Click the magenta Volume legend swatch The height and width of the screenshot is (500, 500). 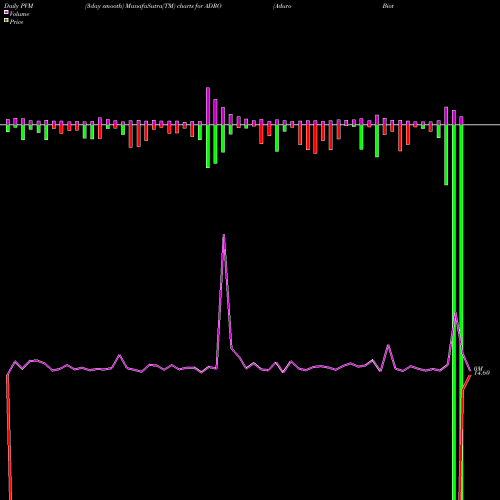pos(6,12)
